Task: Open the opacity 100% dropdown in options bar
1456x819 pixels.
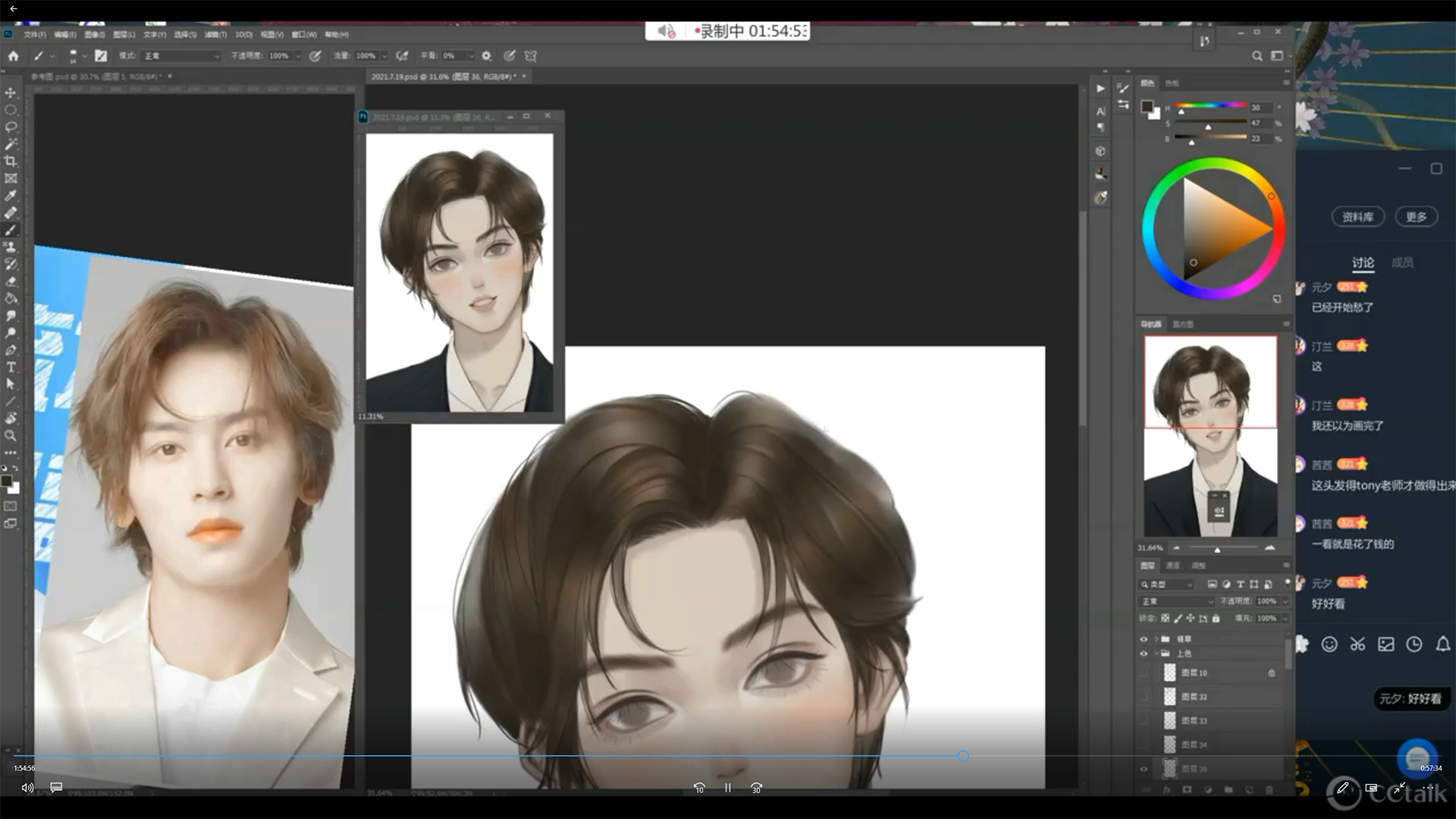Action: pos(298,56)
